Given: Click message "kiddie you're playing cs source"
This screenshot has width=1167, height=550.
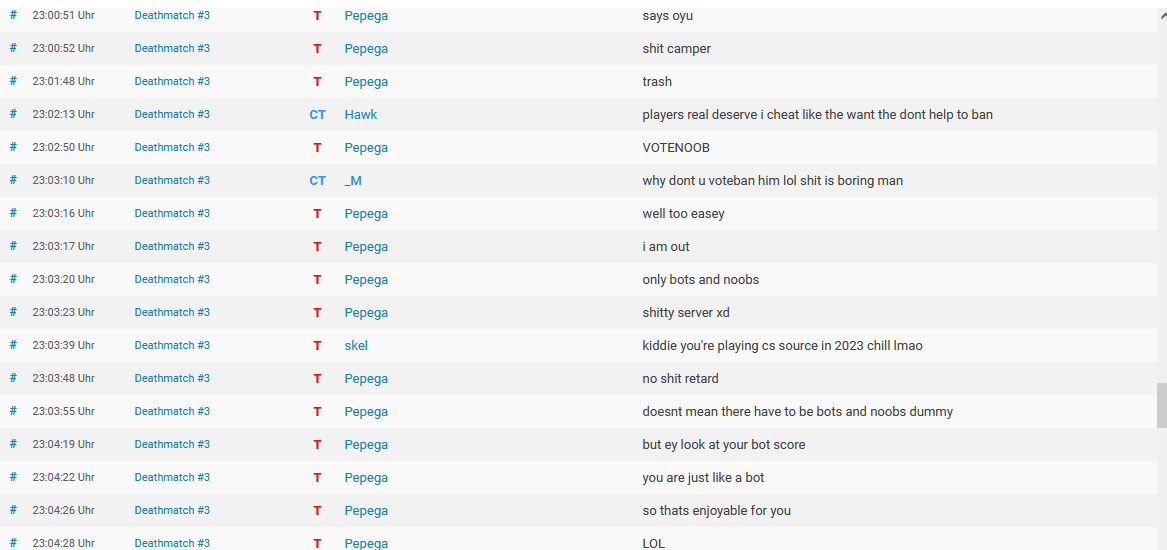Looking at the screenshot, I should 782,346.
